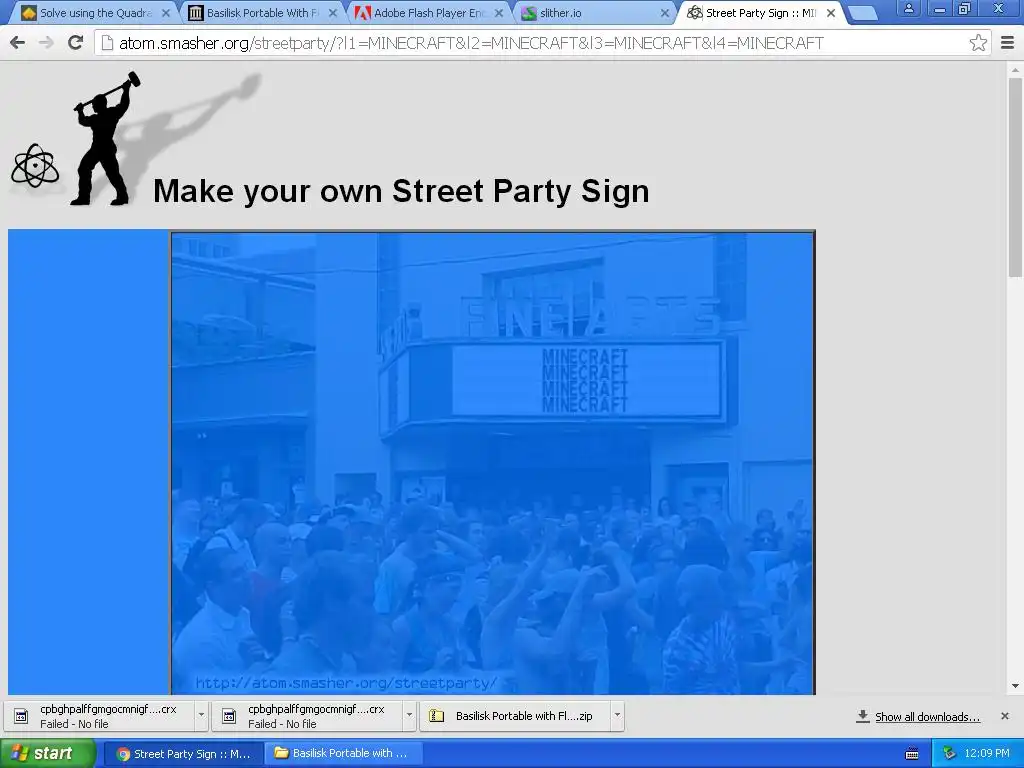This screenshot has height=768, width=1024.
Task: Close the Solve using the Quadratic tab
Action: coord(166,13)
